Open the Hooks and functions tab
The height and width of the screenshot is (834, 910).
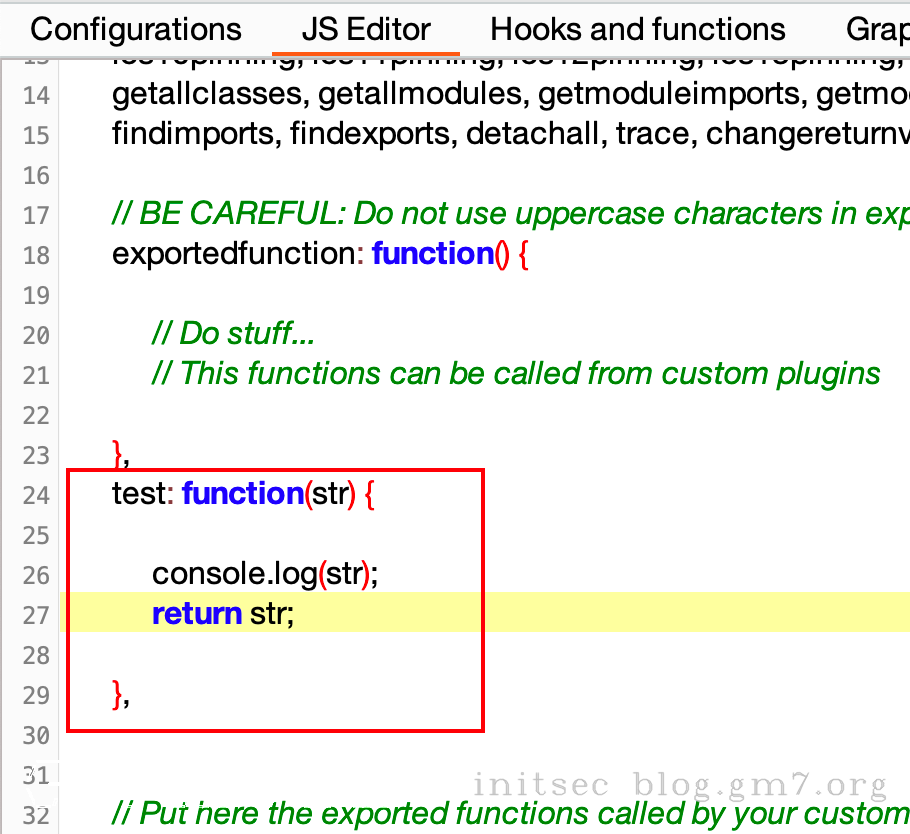[637, 29]
